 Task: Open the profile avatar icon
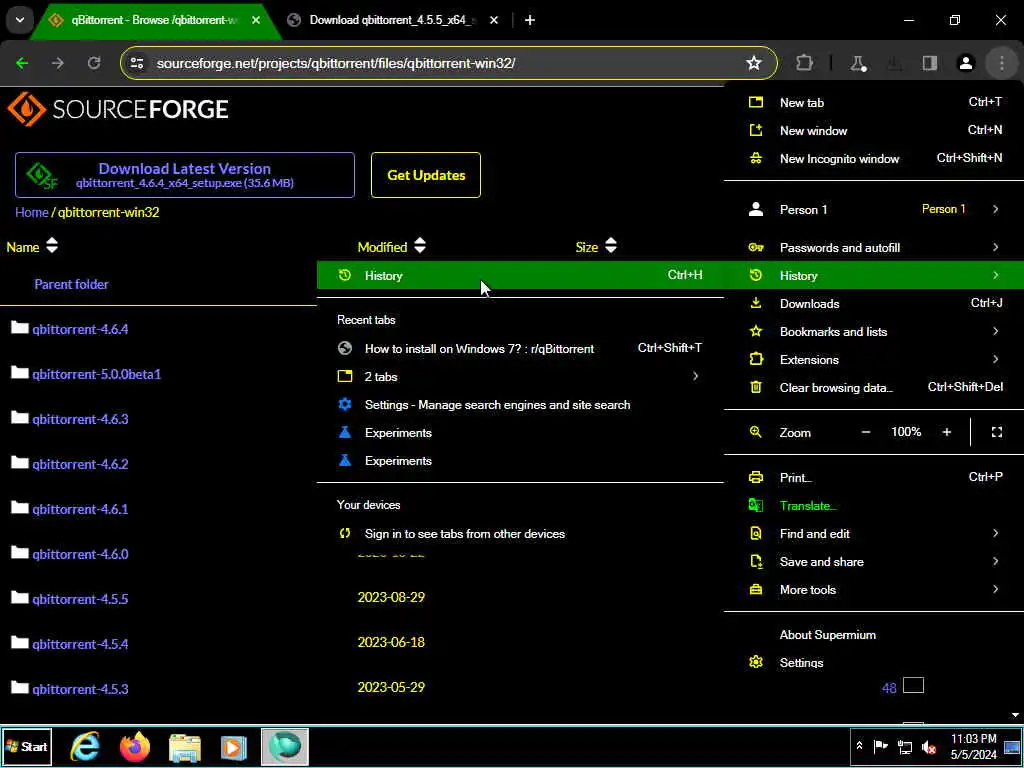click(965, 63)
